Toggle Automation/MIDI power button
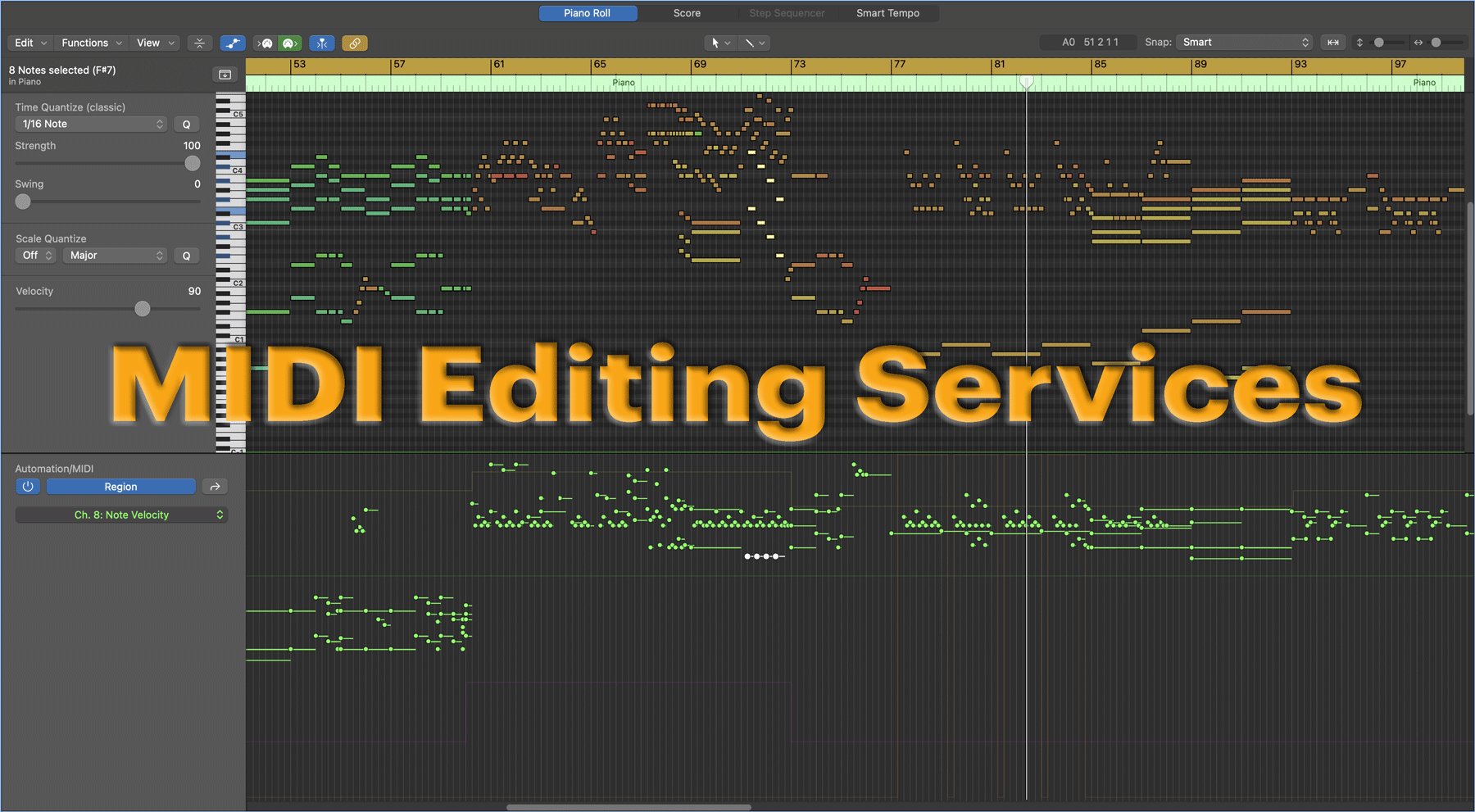This screenshot has width=1475, height=812. [27, 486]
